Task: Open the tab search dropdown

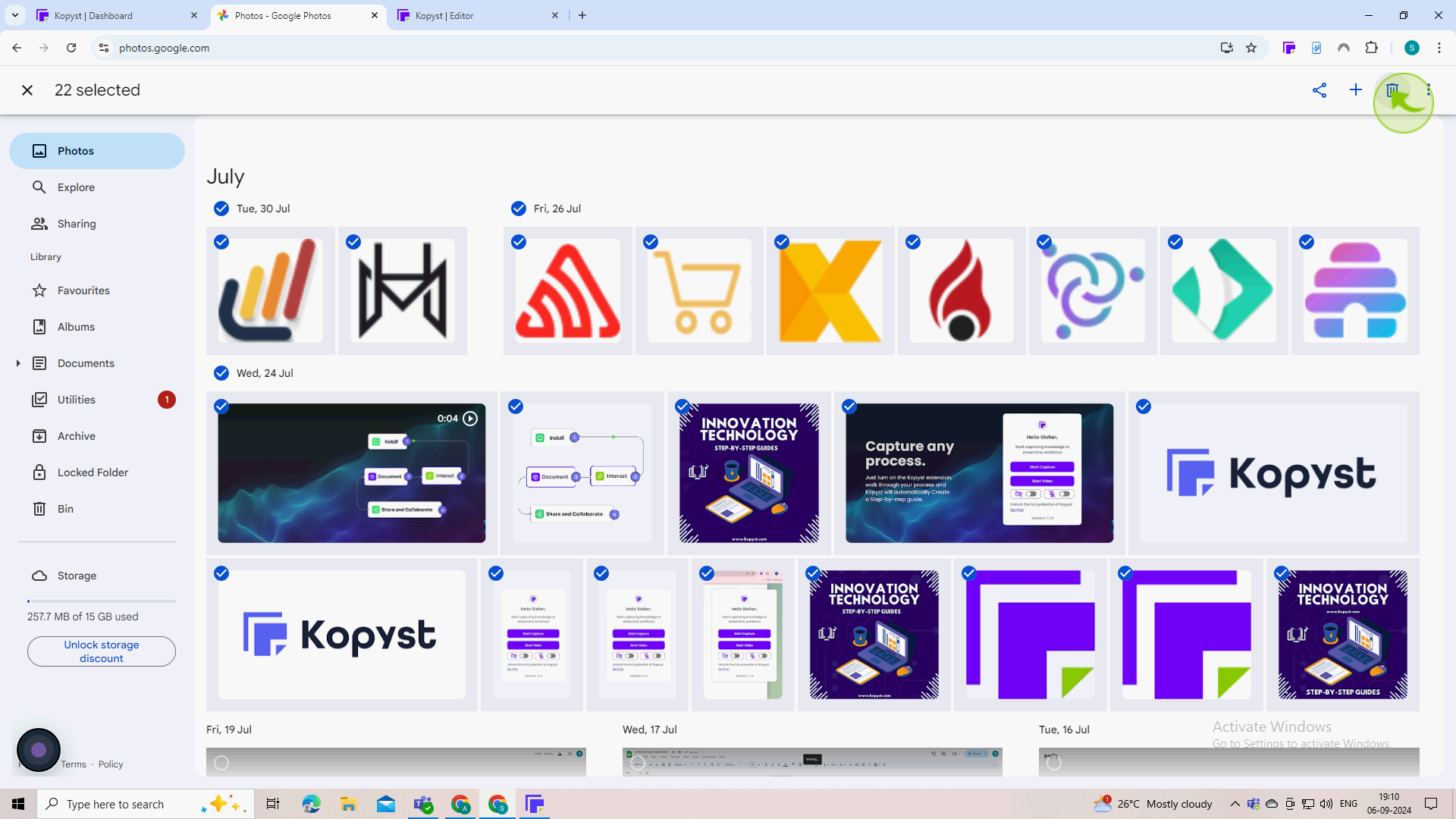Action: pos(15,15)
